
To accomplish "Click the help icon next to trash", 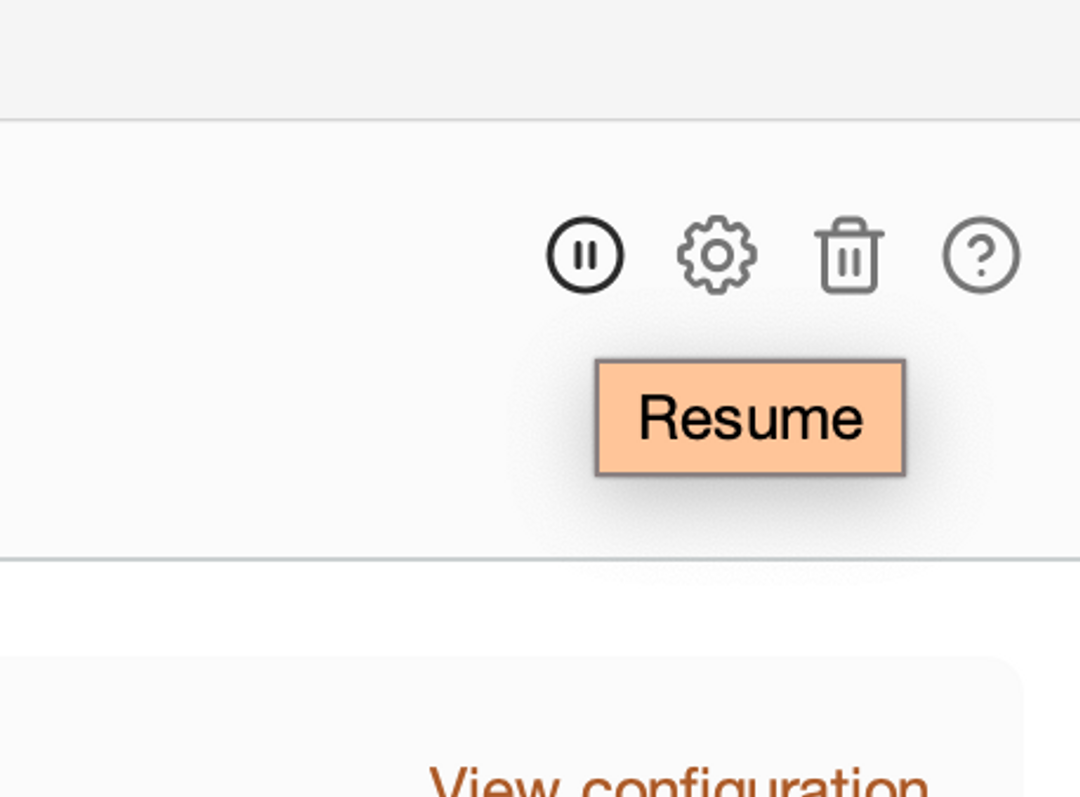I will point(982,255).
